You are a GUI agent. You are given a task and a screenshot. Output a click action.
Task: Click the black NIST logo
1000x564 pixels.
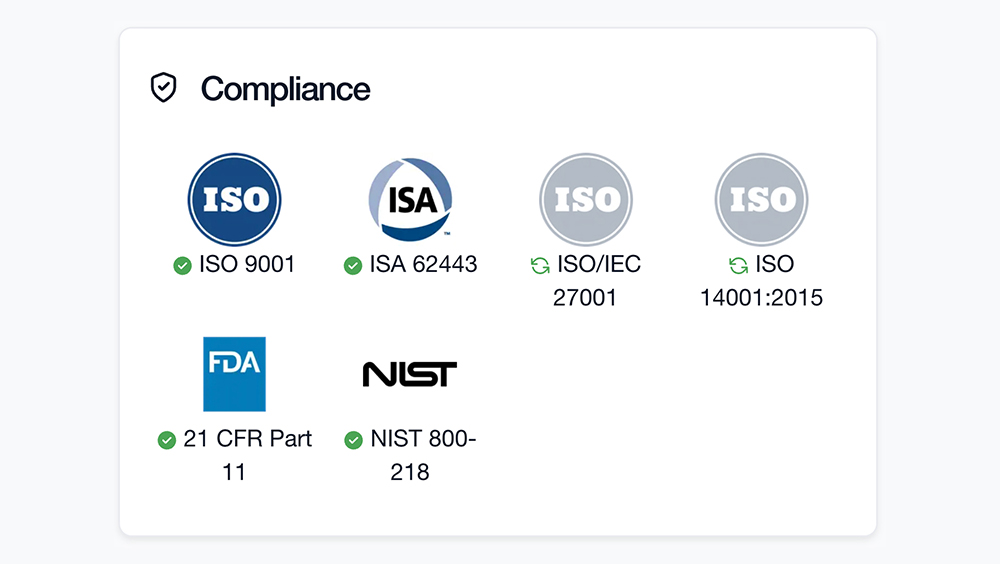(410, 374)
